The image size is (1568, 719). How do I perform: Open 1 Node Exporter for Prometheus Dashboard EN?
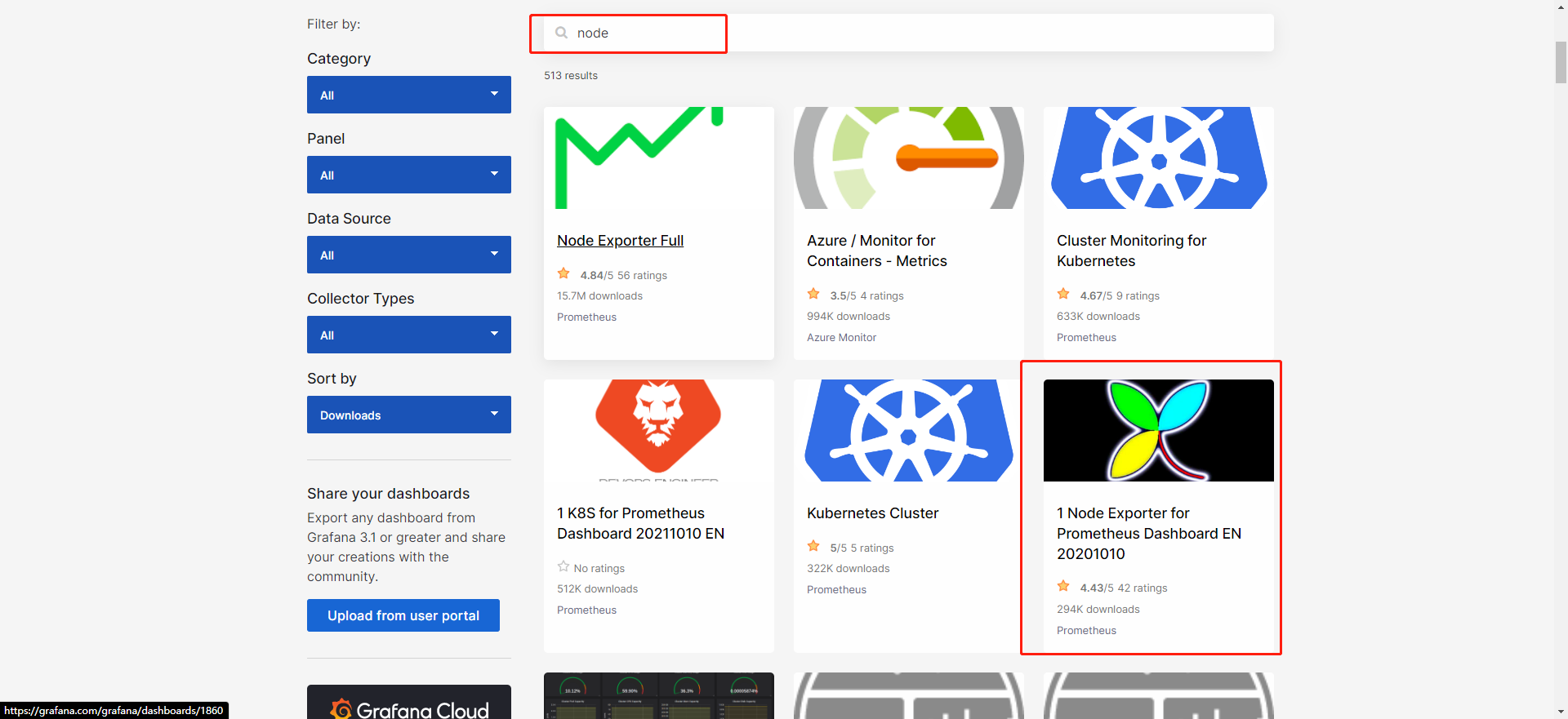pos(1149,534)
